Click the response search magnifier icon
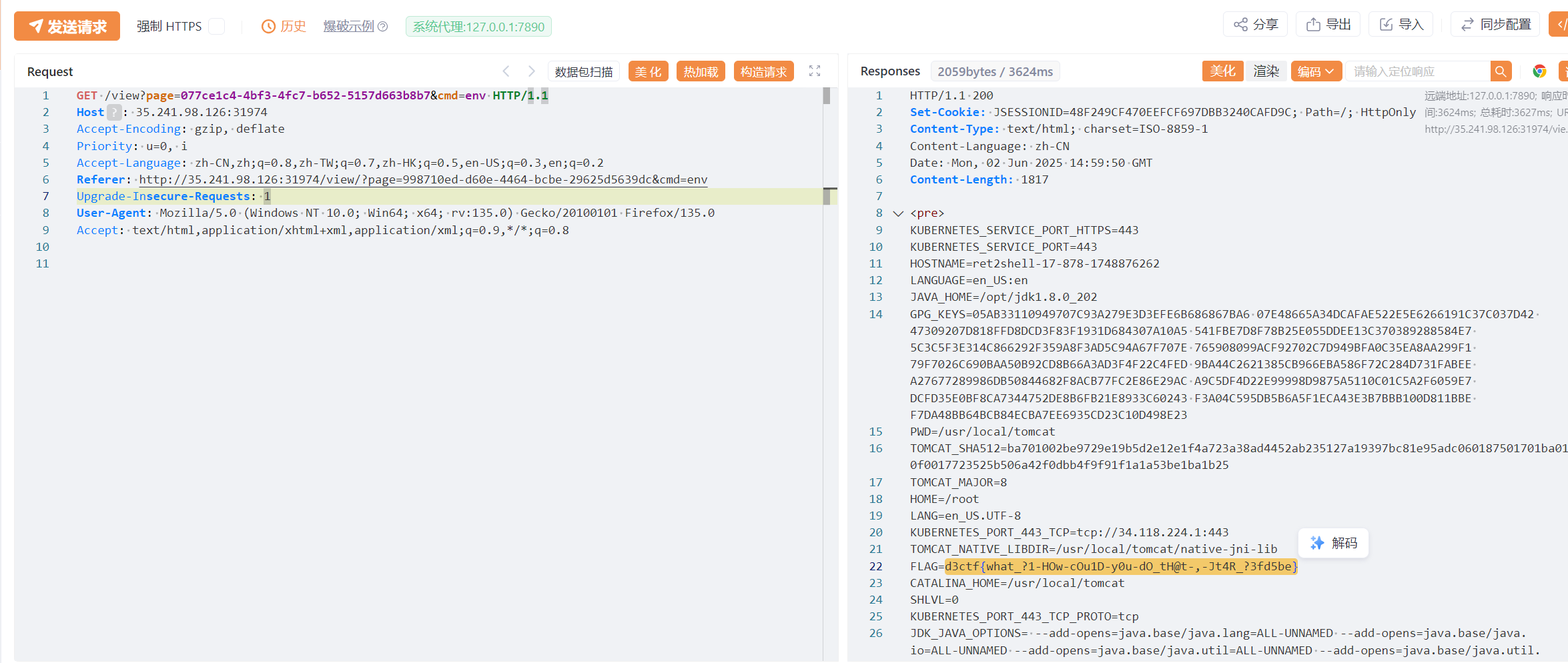 1501,71
